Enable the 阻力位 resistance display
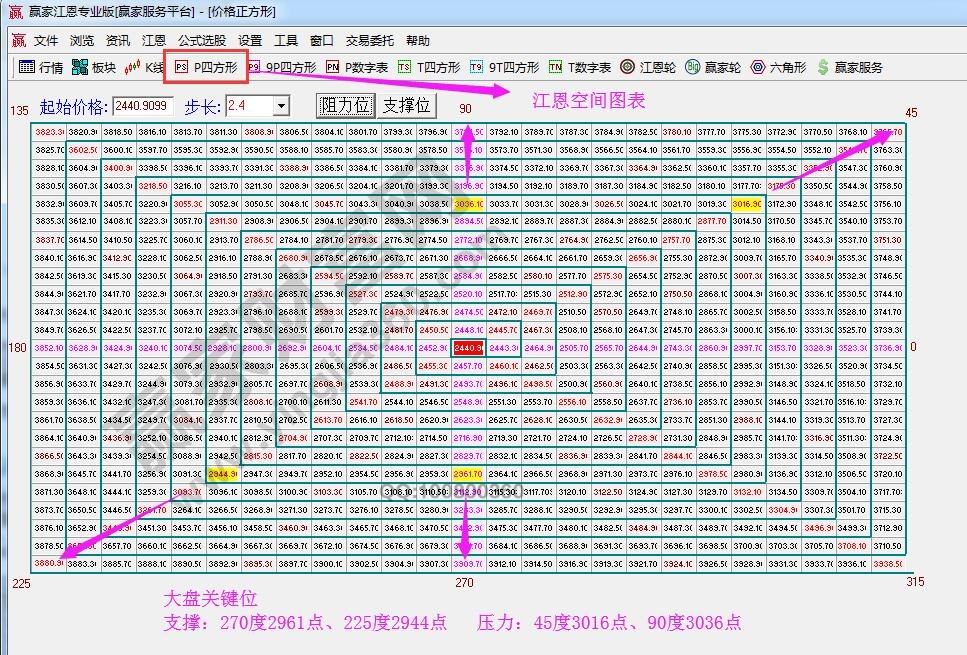The width and height of the screenshot is (967, 655). 345,104
